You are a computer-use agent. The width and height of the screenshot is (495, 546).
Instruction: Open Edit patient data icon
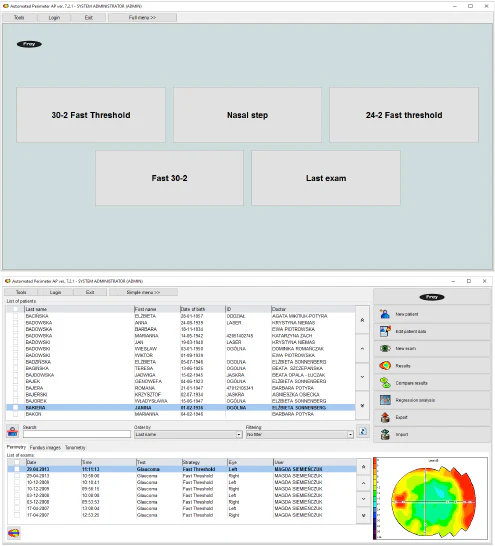tap(385, 331)
